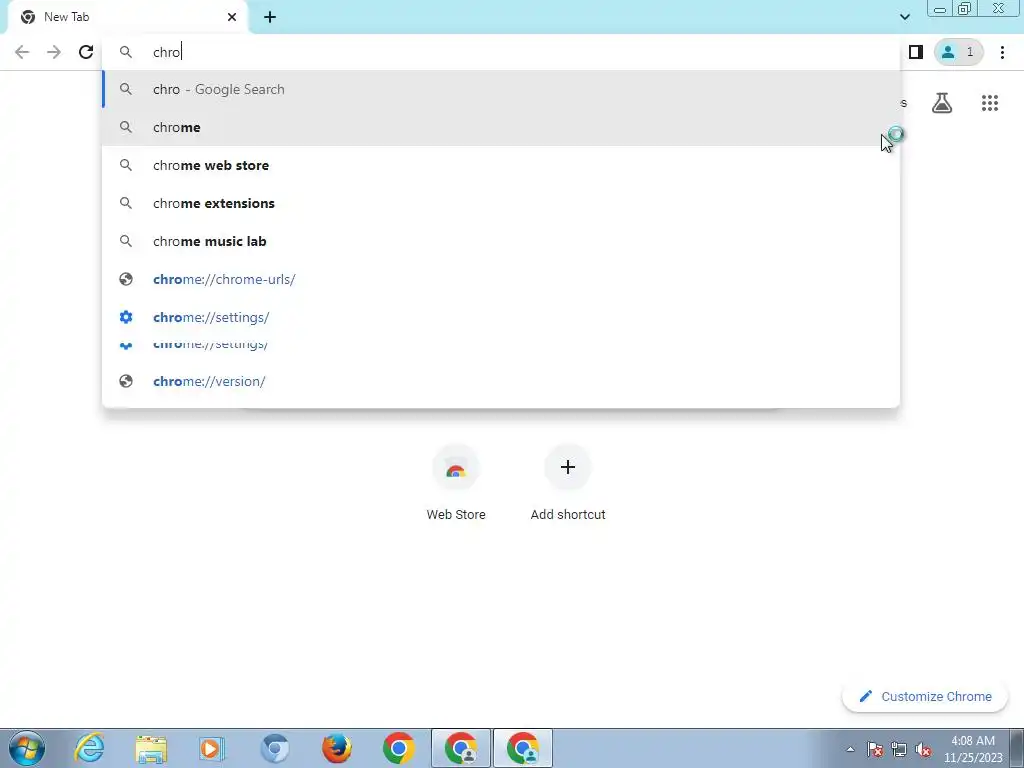Close the New Tab tab
This screenshot has width=1024, height=768.
coord(232,17)
